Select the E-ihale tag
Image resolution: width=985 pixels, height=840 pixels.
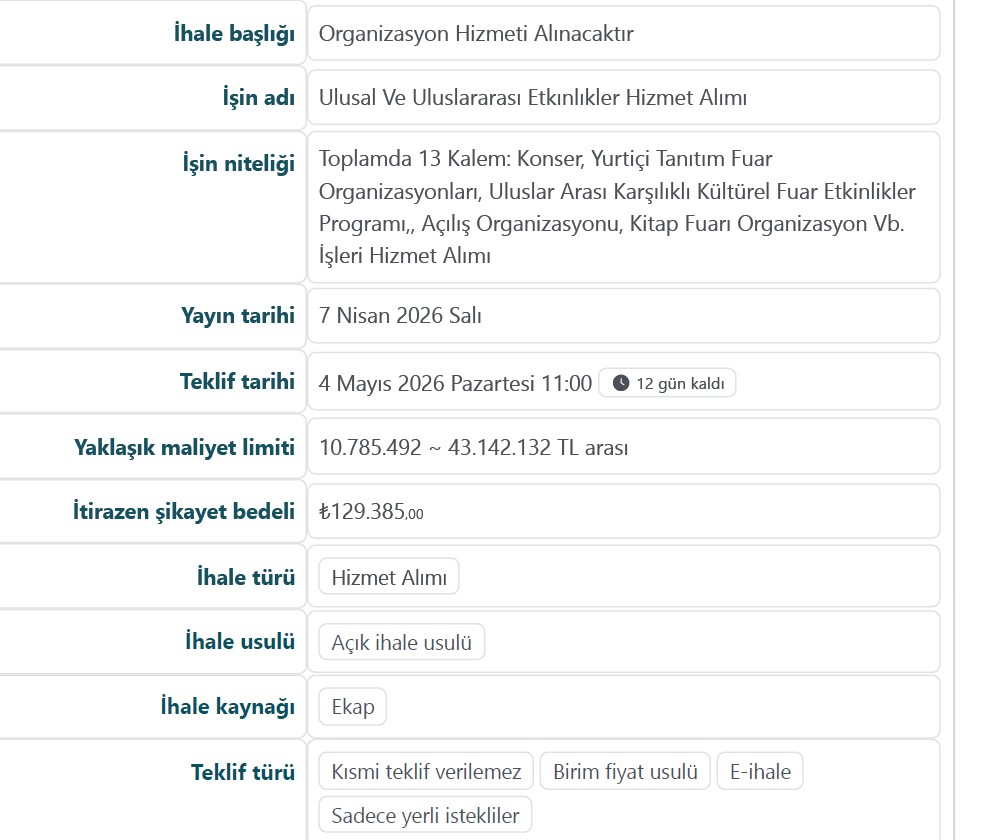(760, 772)
